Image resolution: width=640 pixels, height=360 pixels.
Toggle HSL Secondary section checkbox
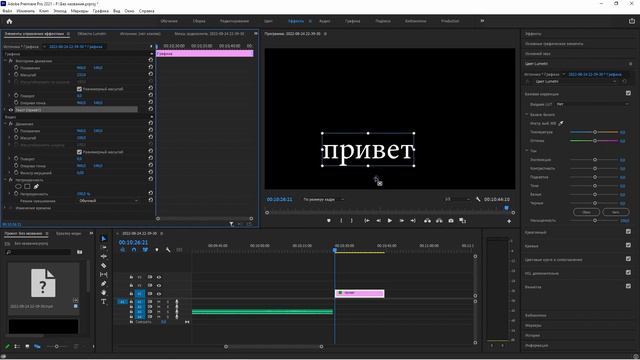click(x=628, y=272)
